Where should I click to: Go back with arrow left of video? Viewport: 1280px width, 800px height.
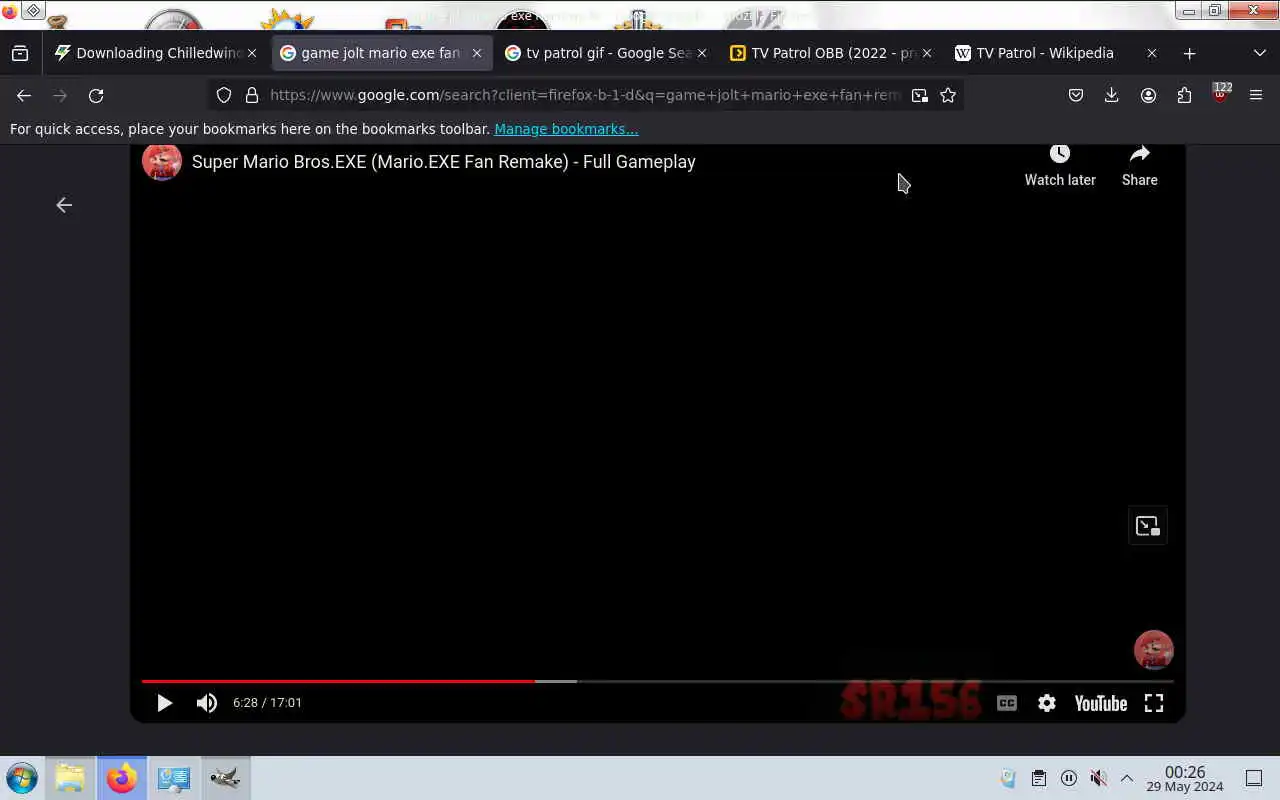click(64, 205)
